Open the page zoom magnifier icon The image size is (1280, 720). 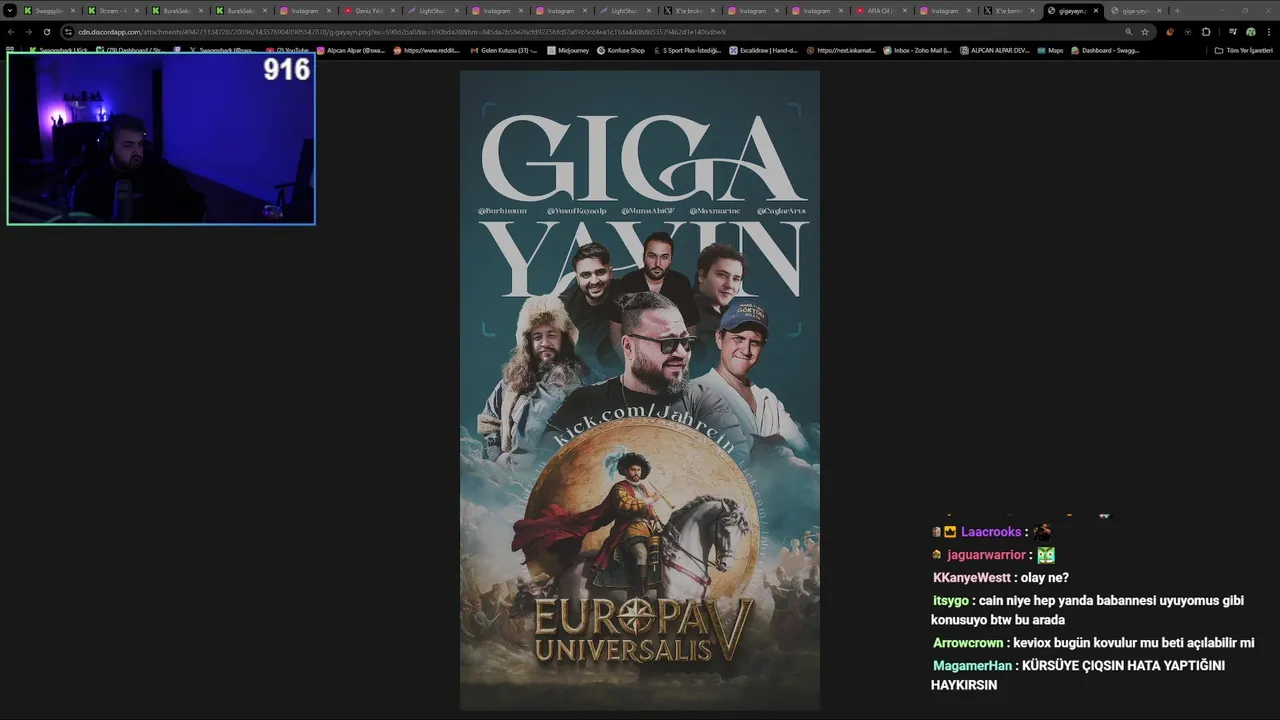pos(1129,32)
